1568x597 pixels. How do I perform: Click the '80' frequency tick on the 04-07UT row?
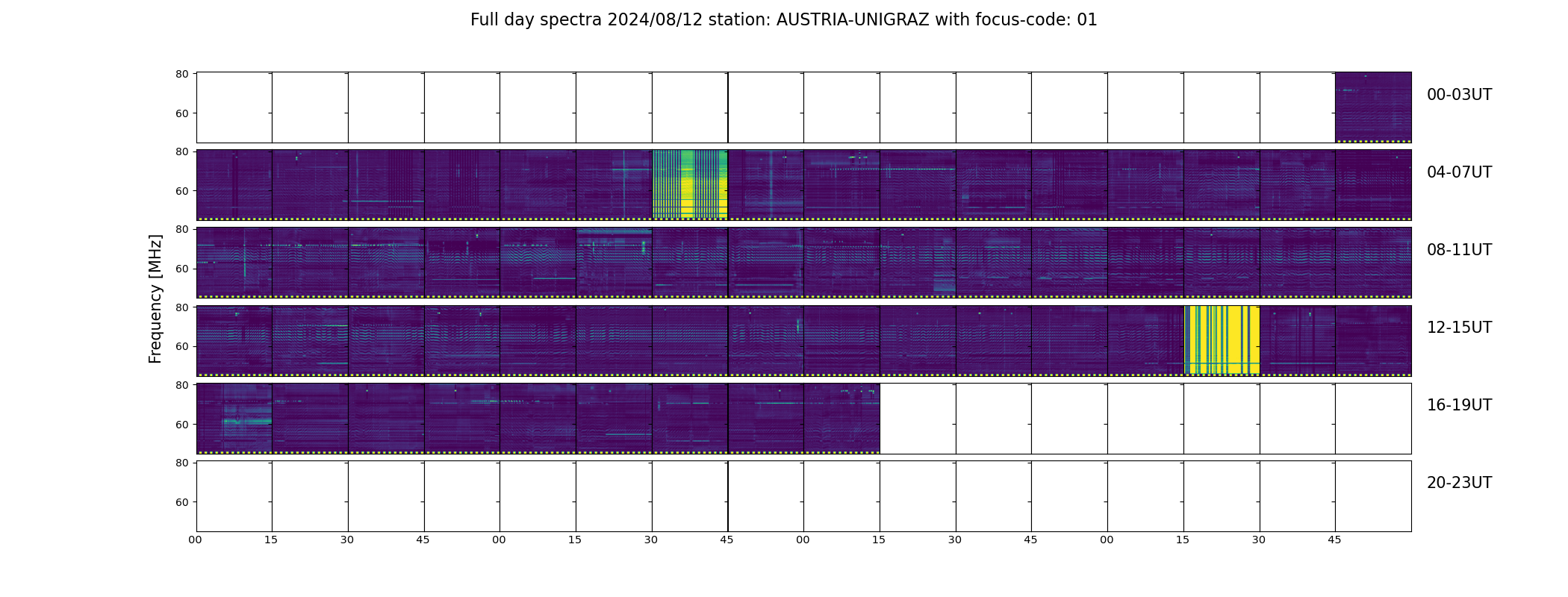tap(181, 151)
